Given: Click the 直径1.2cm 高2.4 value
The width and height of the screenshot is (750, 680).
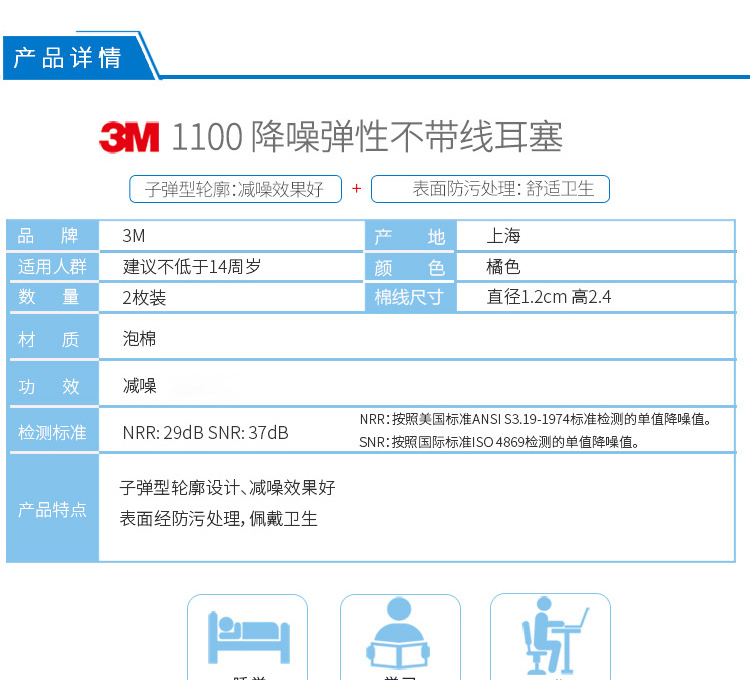Looking at the screenshot, I should point(549,297).
